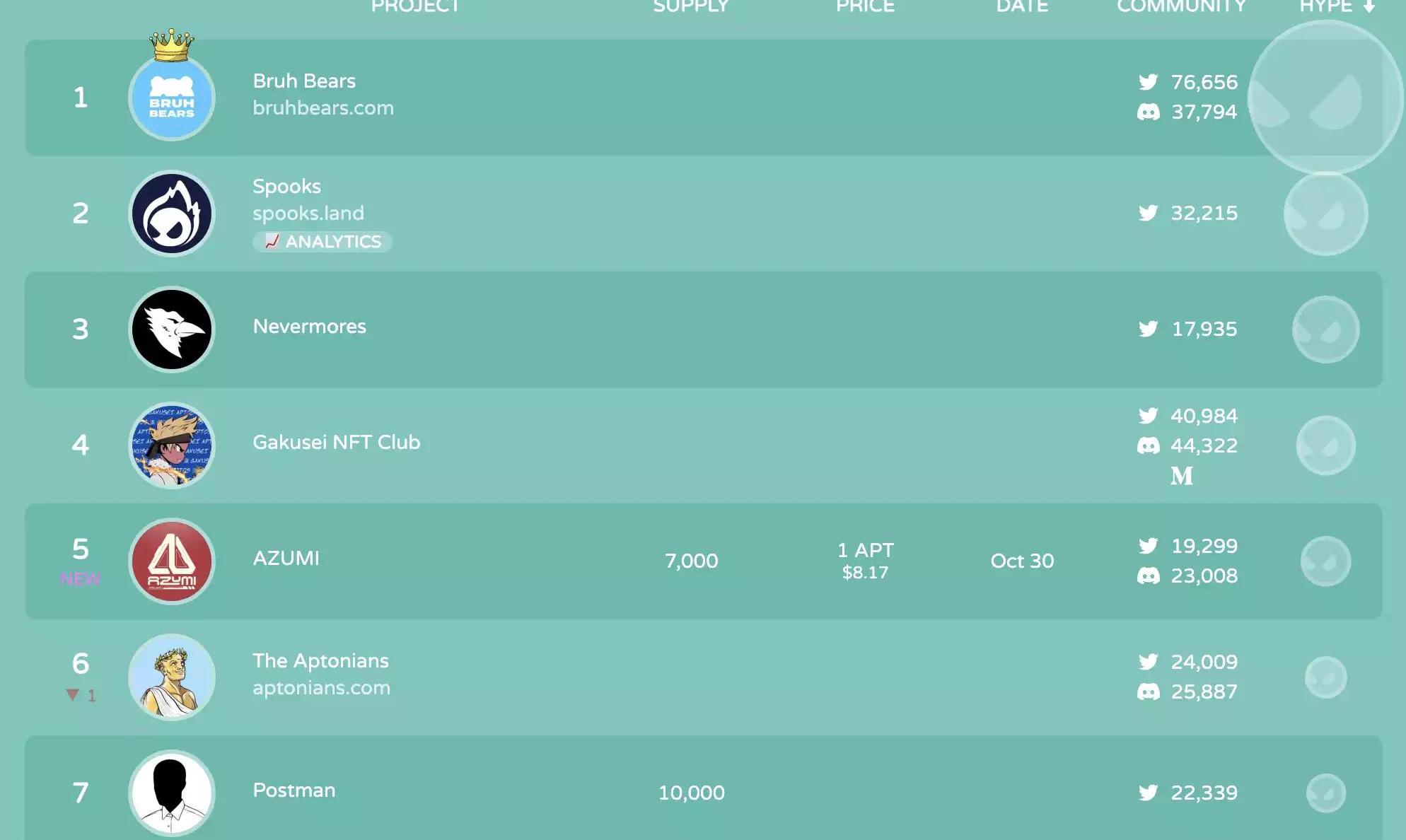Sort by DATE column header
This screenshot has height=840, width=1406.
coord(1022,6)
